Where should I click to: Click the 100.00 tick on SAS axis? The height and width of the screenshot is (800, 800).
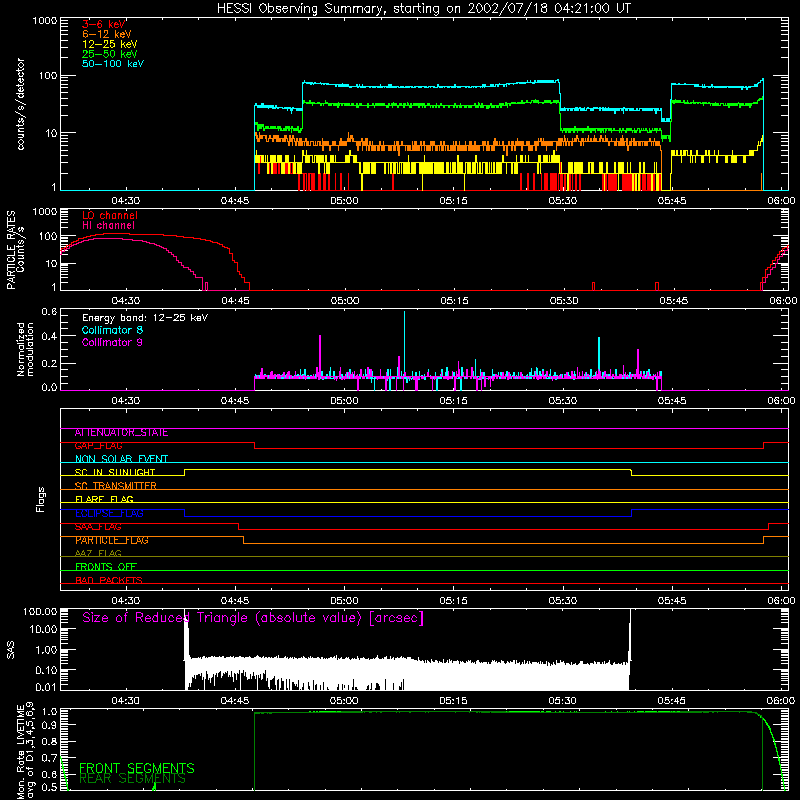coord(40,611)
